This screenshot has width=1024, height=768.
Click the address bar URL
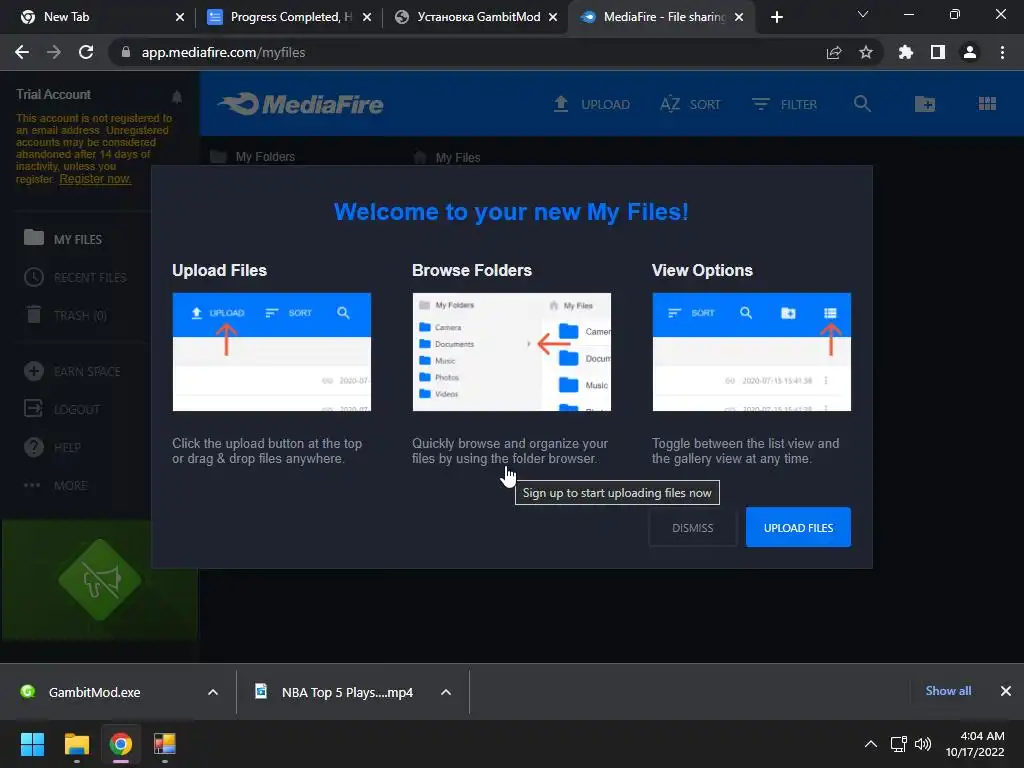click(x=223, y=52)
